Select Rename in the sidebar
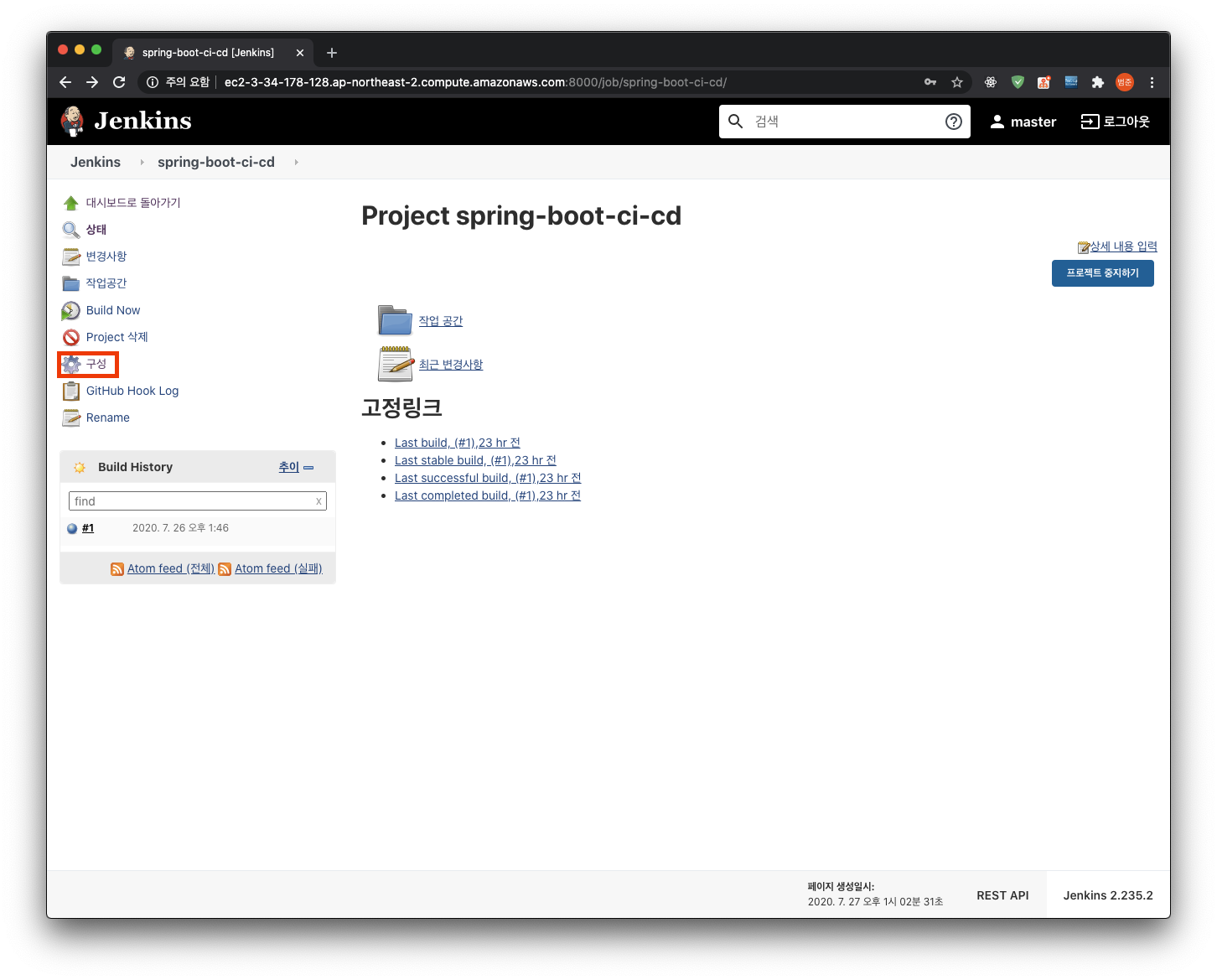 (108, 417)
